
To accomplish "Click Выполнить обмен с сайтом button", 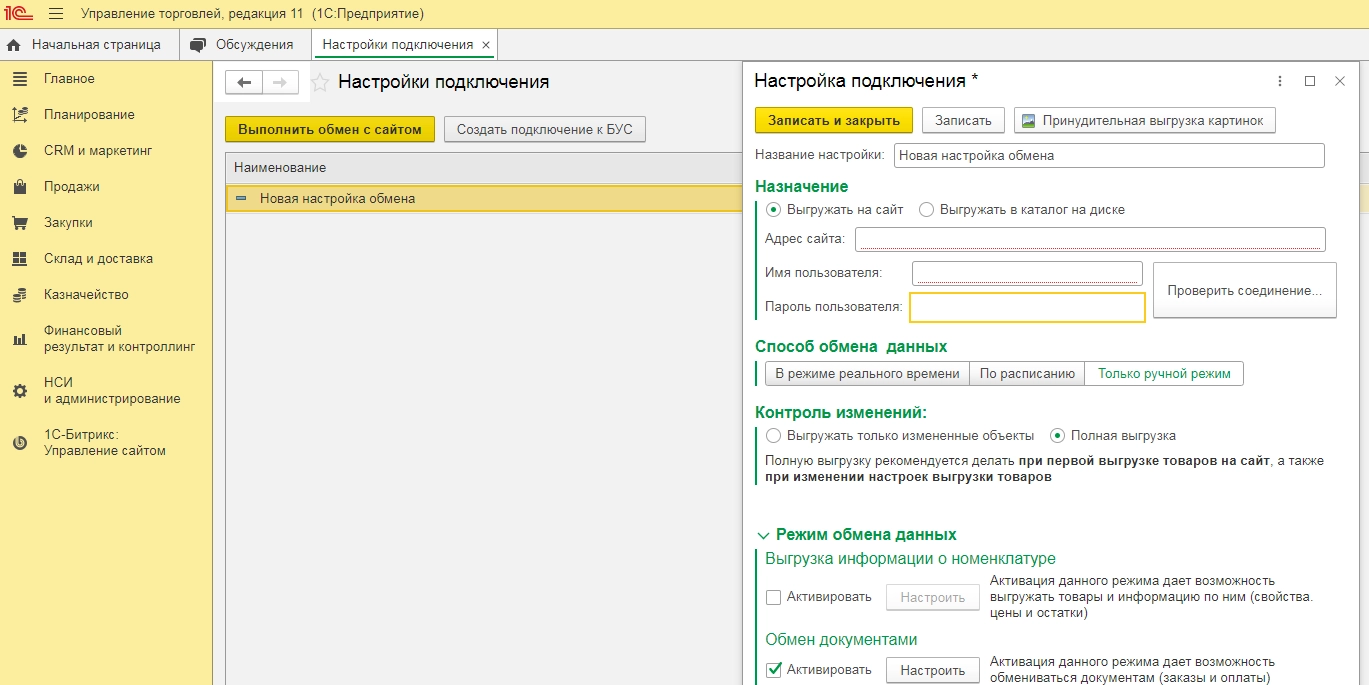I will pos(330,130).
